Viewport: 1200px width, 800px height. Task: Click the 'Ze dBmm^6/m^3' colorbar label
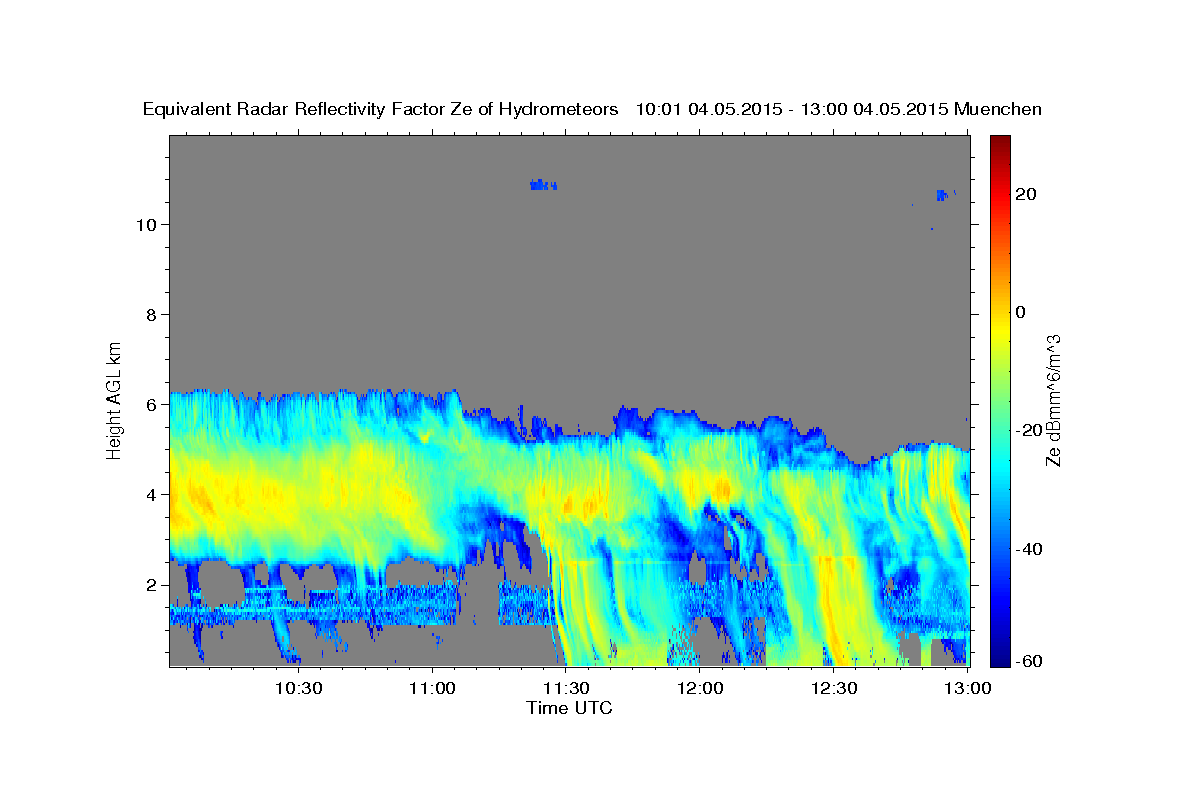coord(1053,400)
